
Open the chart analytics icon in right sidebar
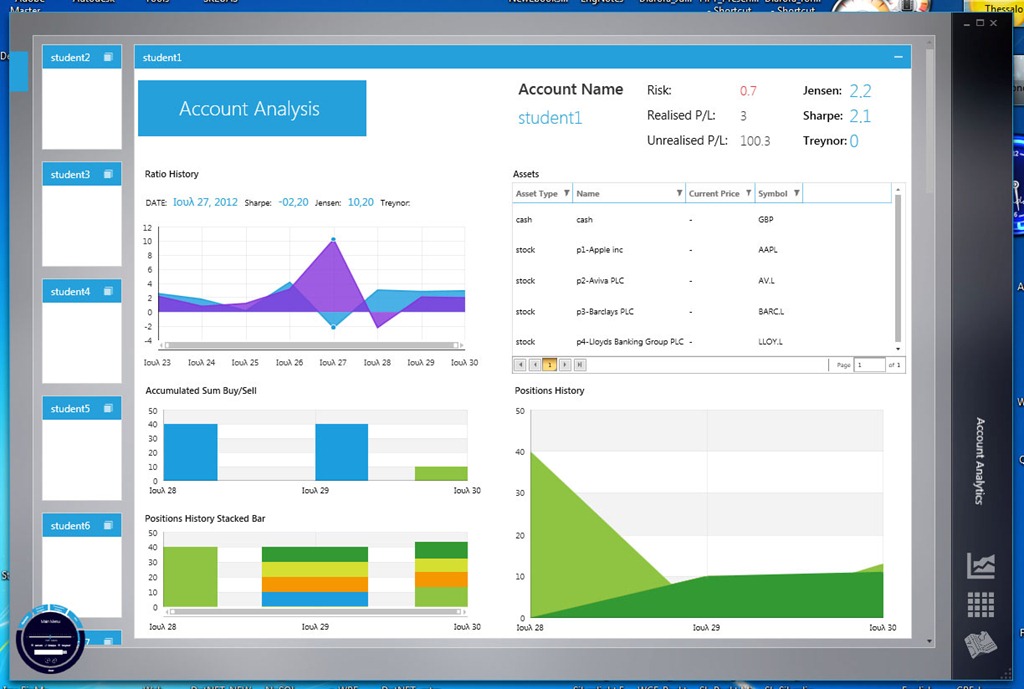click(x=981, y=566)
